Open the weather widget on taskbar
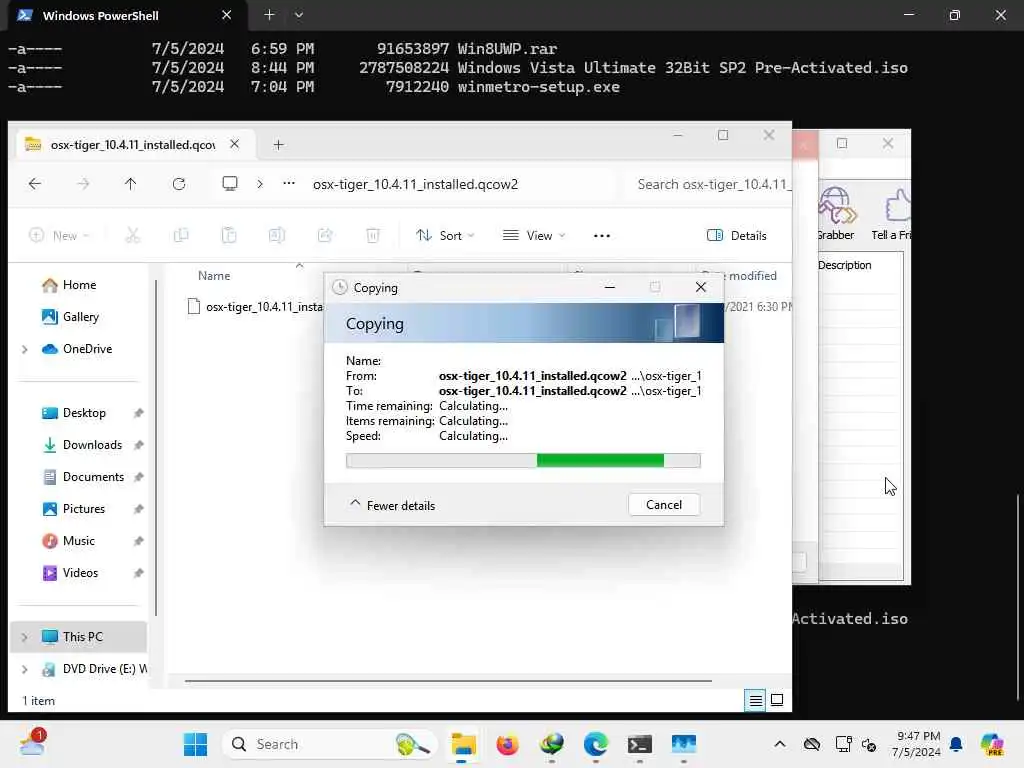Image resolution: width=1024 pixels, height=768 pixels. click(x=32, y=744)
